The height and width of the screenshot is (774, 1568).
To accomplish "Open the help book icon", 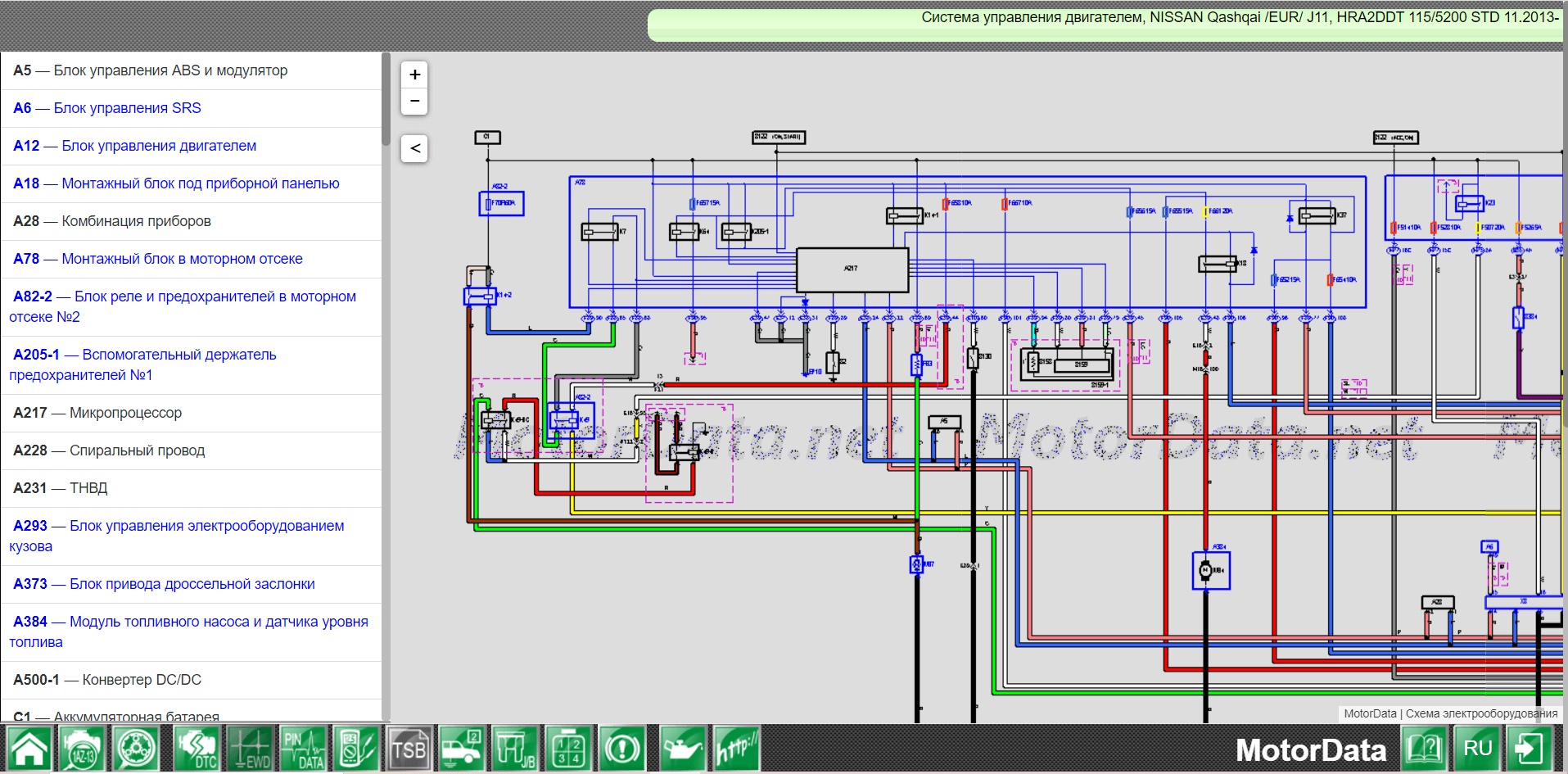I will (x=1423, y=749).
